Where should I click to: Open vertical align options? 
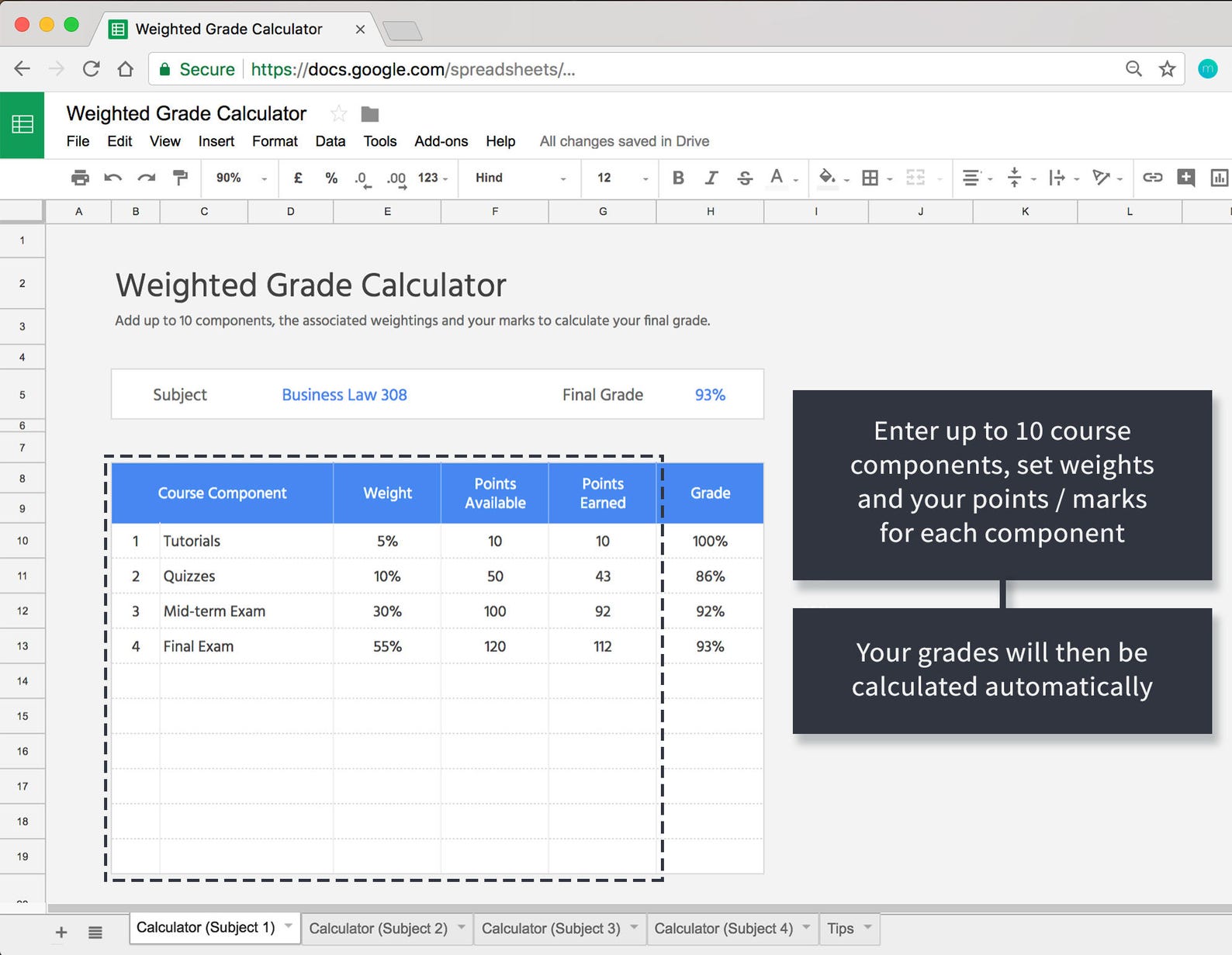1020,178
